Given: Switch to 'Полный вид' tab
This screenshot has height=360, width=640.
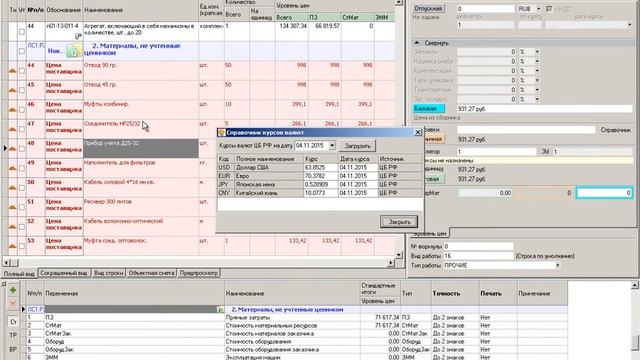Looking at the screenshot, I should [19, 274].
